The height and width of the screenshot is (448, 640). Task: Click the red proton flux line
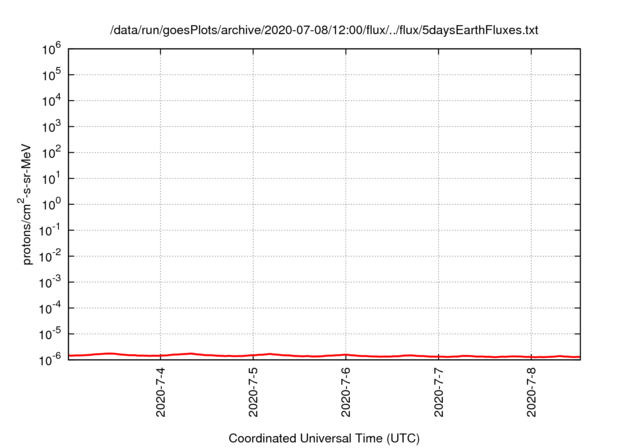[324, 355]
